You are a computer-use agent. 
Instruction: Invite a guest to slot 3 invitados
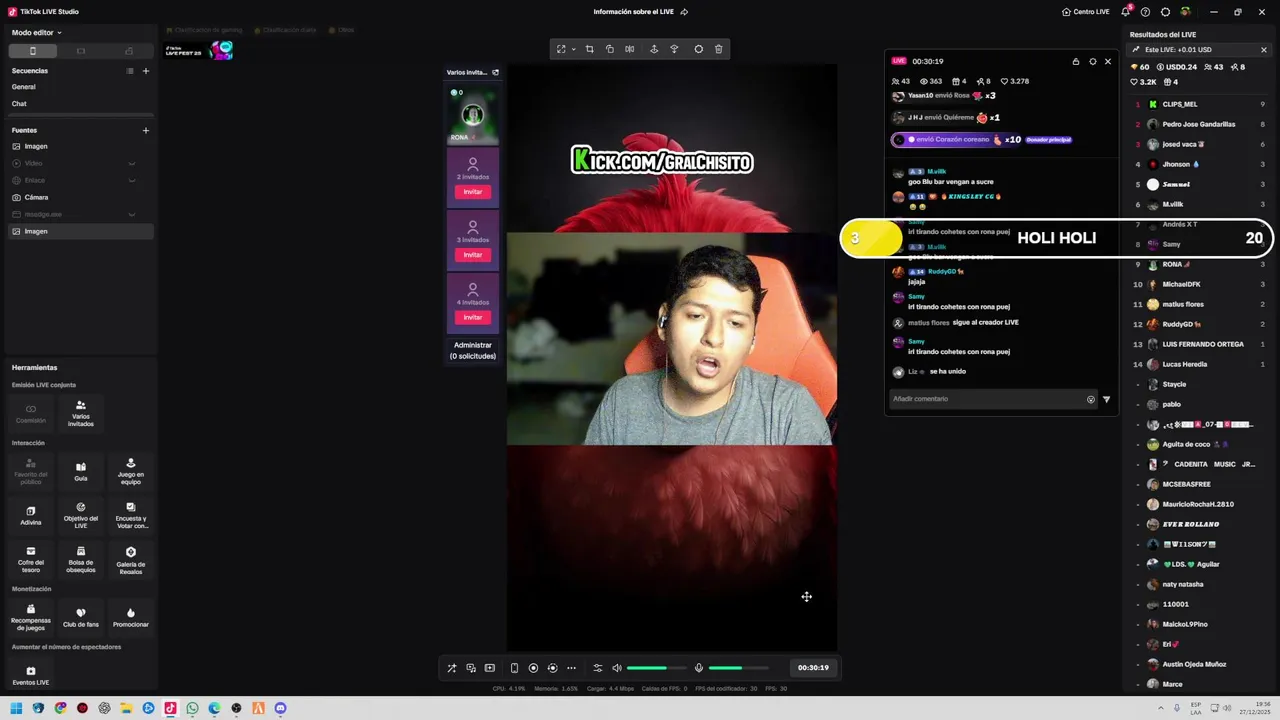pos(473,255)
